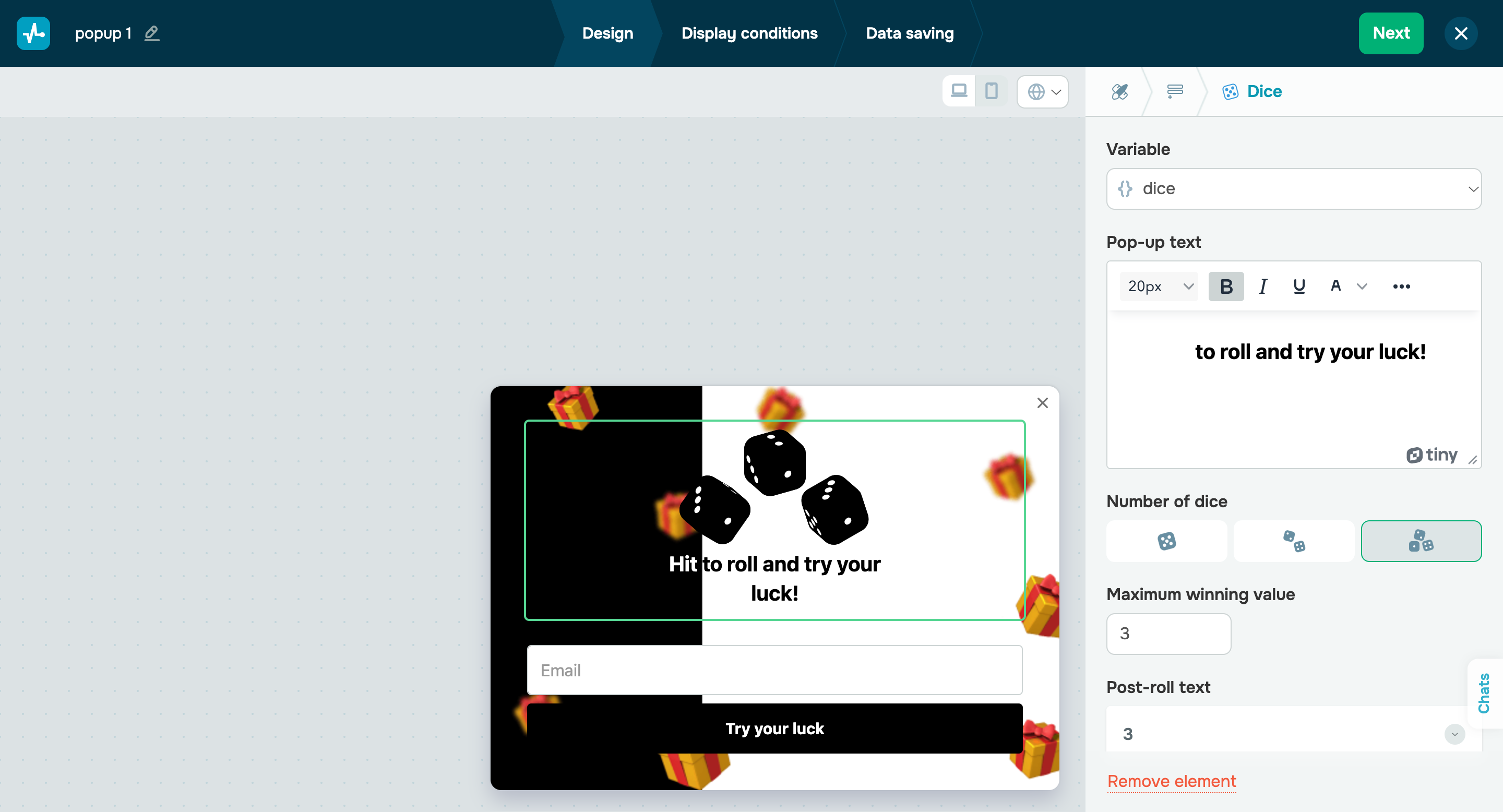Open the elements list breadcrumb icon
Screen dimensions: 1503x812
coord(1175,91)
